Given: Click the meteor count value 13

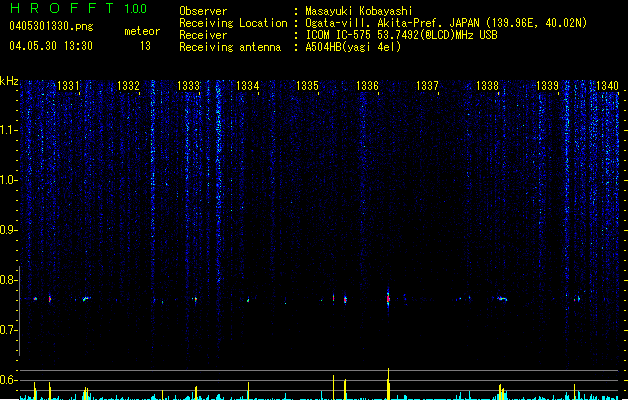Looking at the screenshot, I should (145, 46).
